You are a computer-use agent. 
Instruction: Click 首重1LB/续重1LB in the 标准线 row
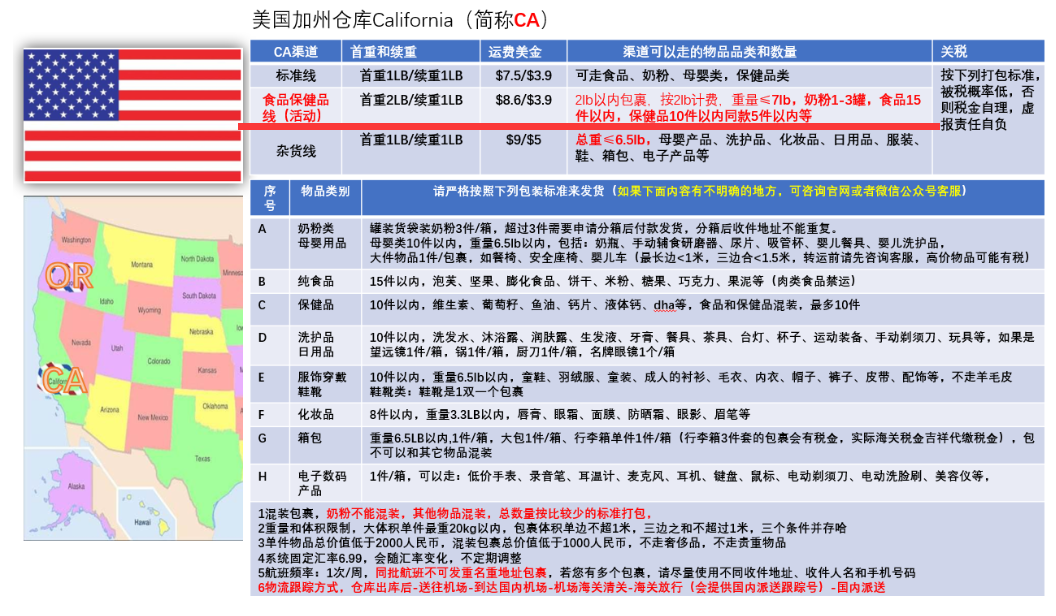click(411, 75)
